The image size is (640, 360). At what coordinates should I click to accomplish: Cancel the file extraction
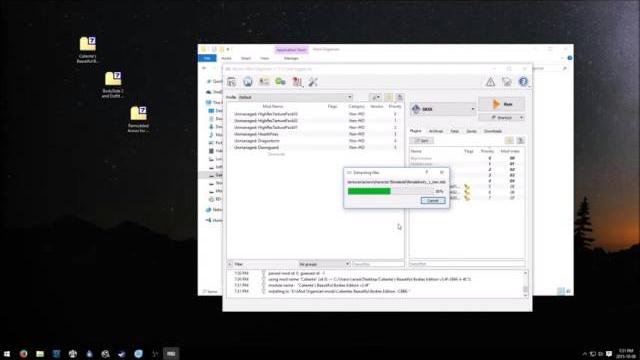coord(433,200)
